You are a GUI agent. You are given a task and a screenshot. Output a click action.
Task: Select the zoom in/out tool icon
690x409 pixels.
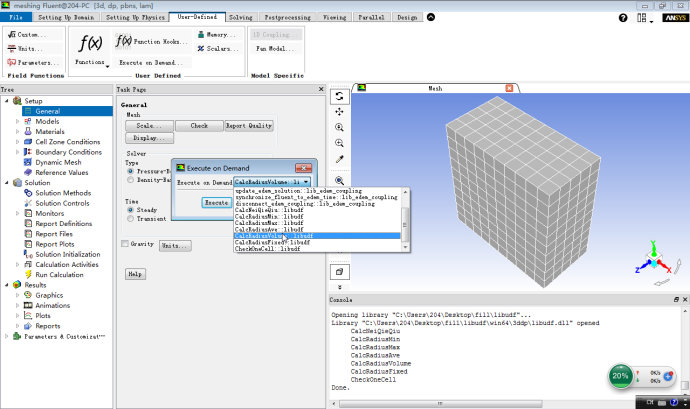(x=339, y=127)
